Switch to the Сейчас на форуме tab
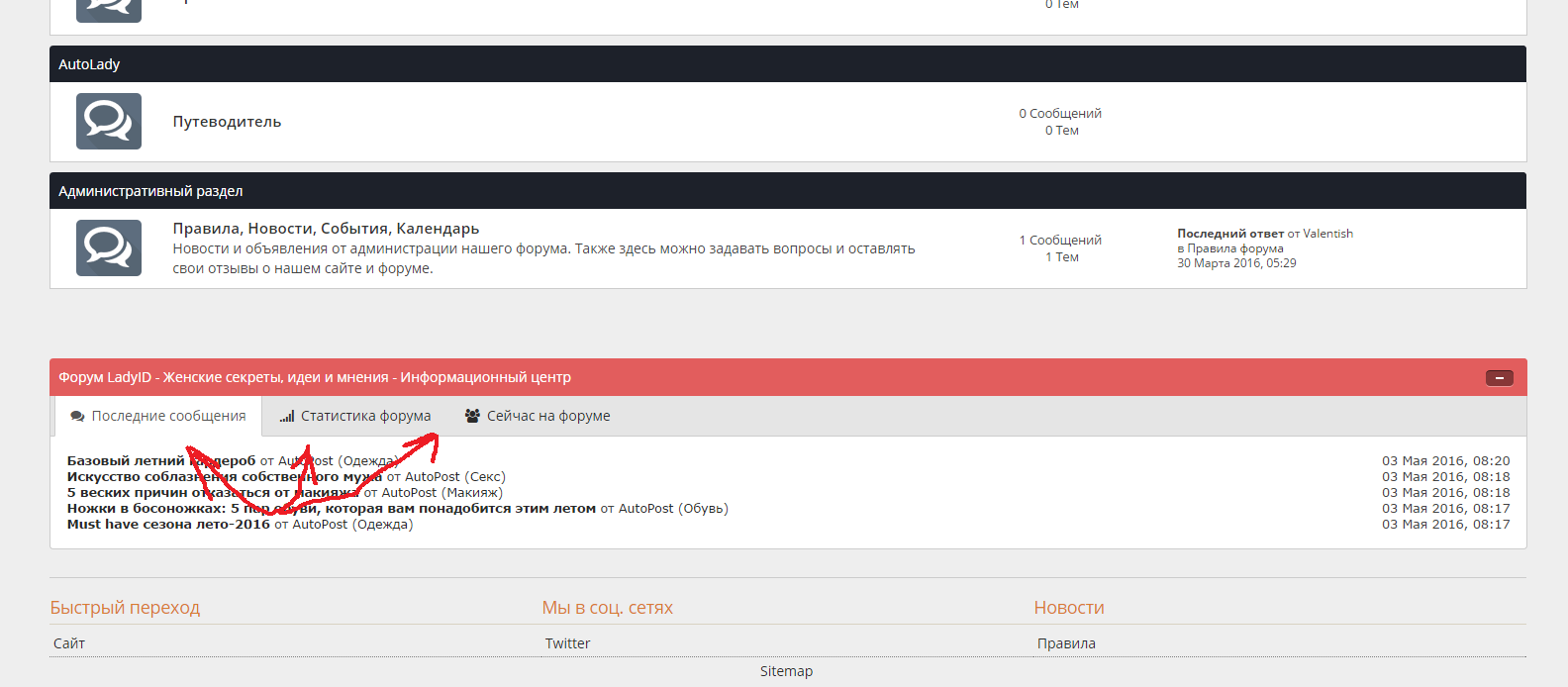This screenshot has width=1568, height=687. (538, 417)
